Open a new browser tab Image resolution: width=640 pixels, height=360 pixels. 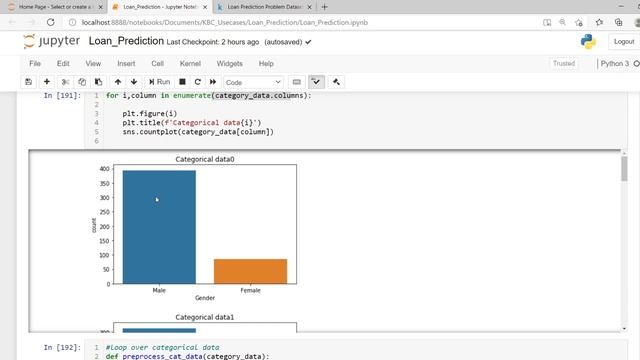click(324, 7)
